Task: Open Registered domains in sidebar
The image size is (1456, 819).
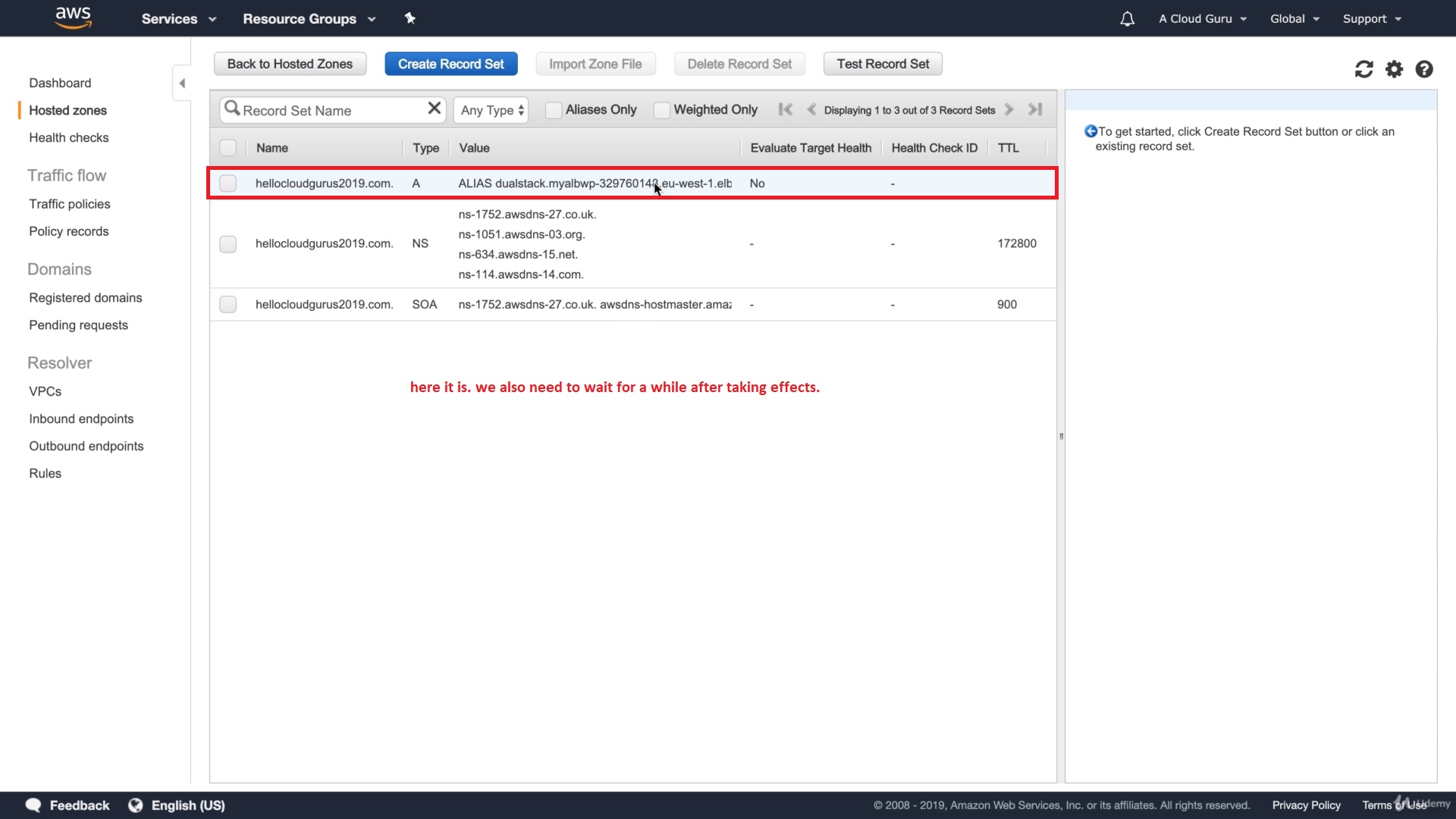Action: [86, 297]
